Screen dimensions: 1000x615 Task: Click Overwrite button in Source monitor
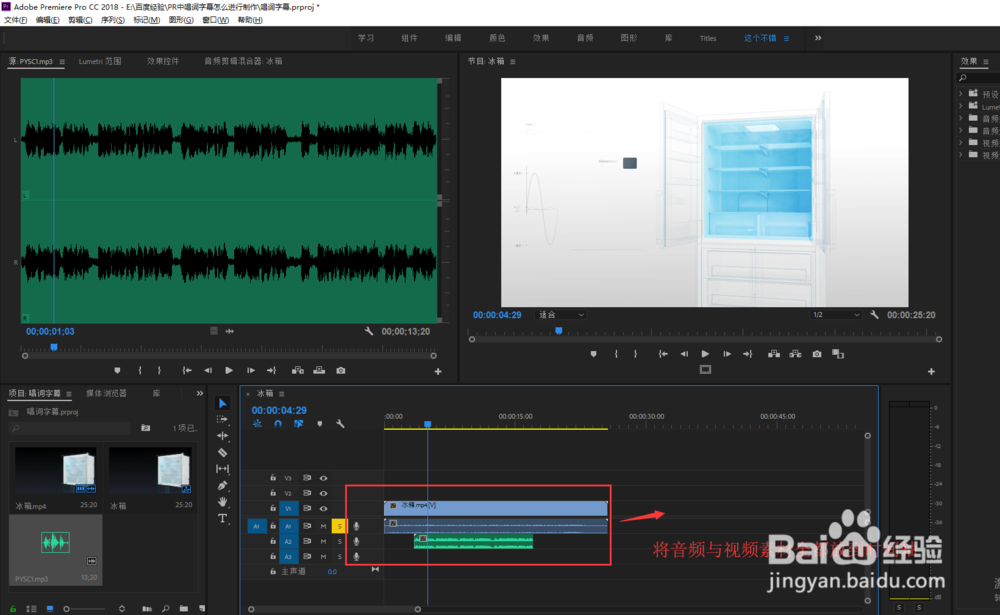point(319,371)
